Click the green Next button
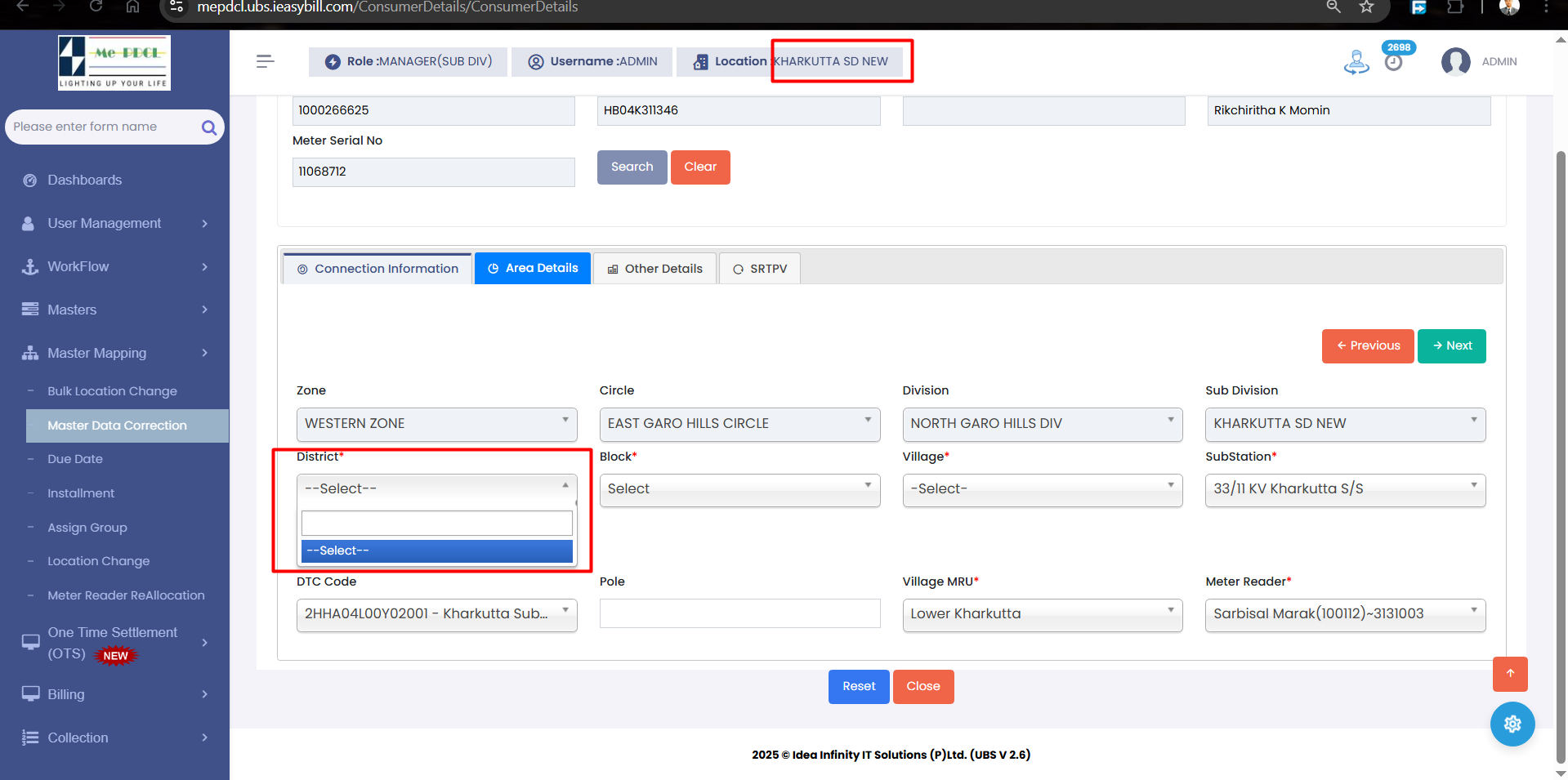This screenshot has height=780, width=1568. point(1452,346)
